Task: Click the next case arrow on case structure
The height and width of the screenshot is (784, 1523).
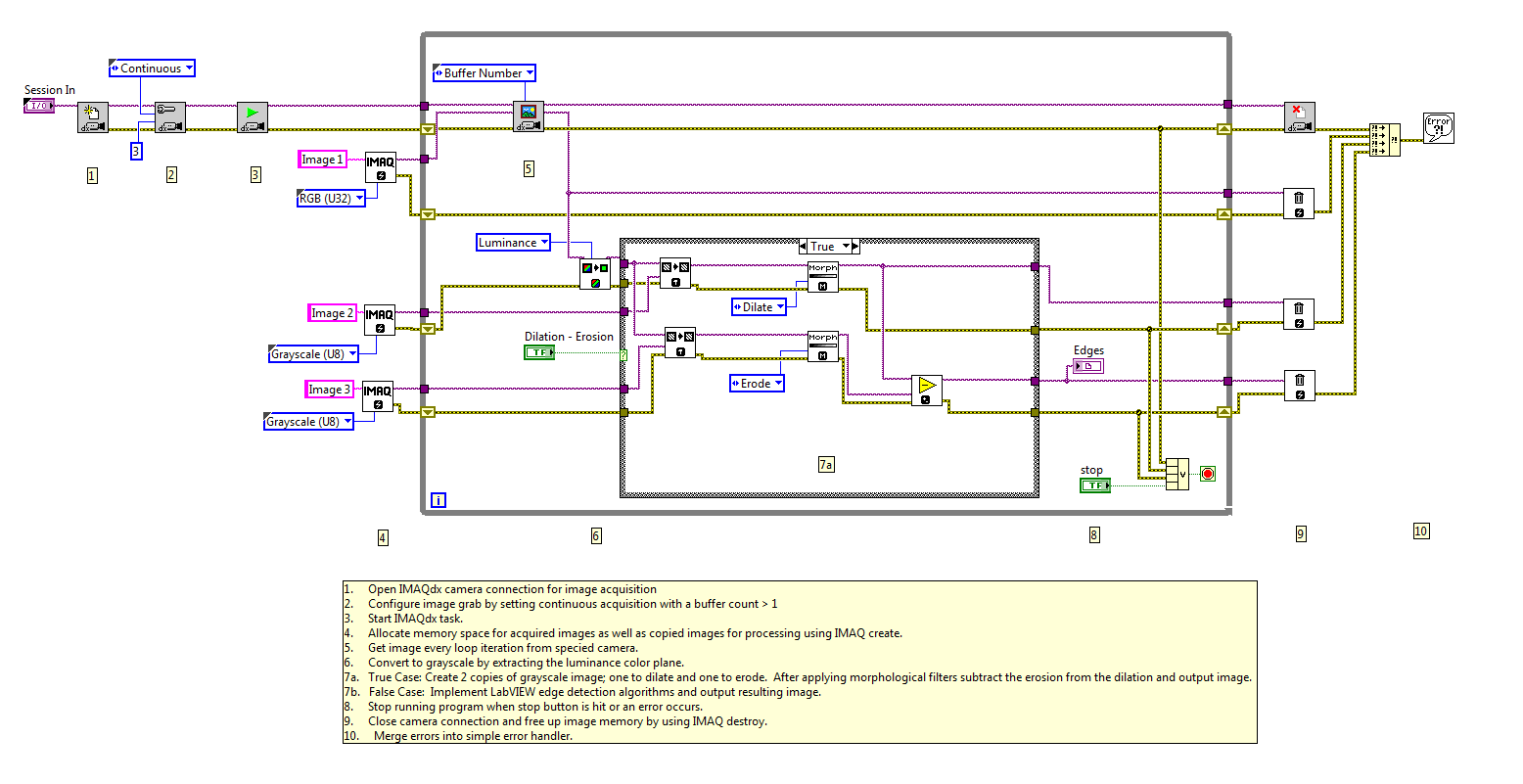Action: (x=856, y=247)
